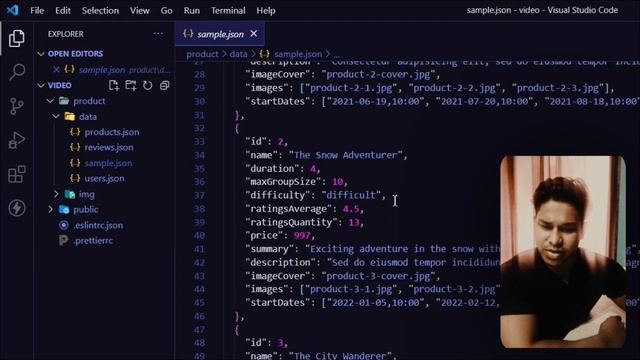Open the Extensions view
Screen dimensions: 640x360
[17, 174]
